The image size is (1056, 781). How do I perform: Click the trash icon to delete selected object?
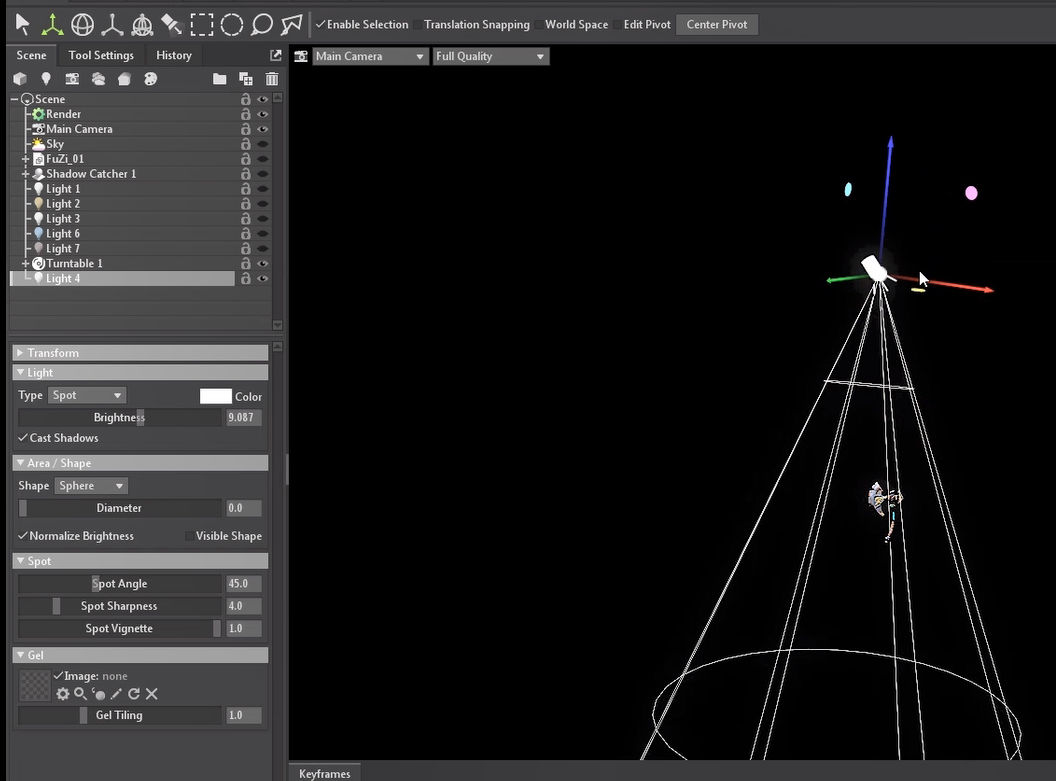(x=272, y=79)
